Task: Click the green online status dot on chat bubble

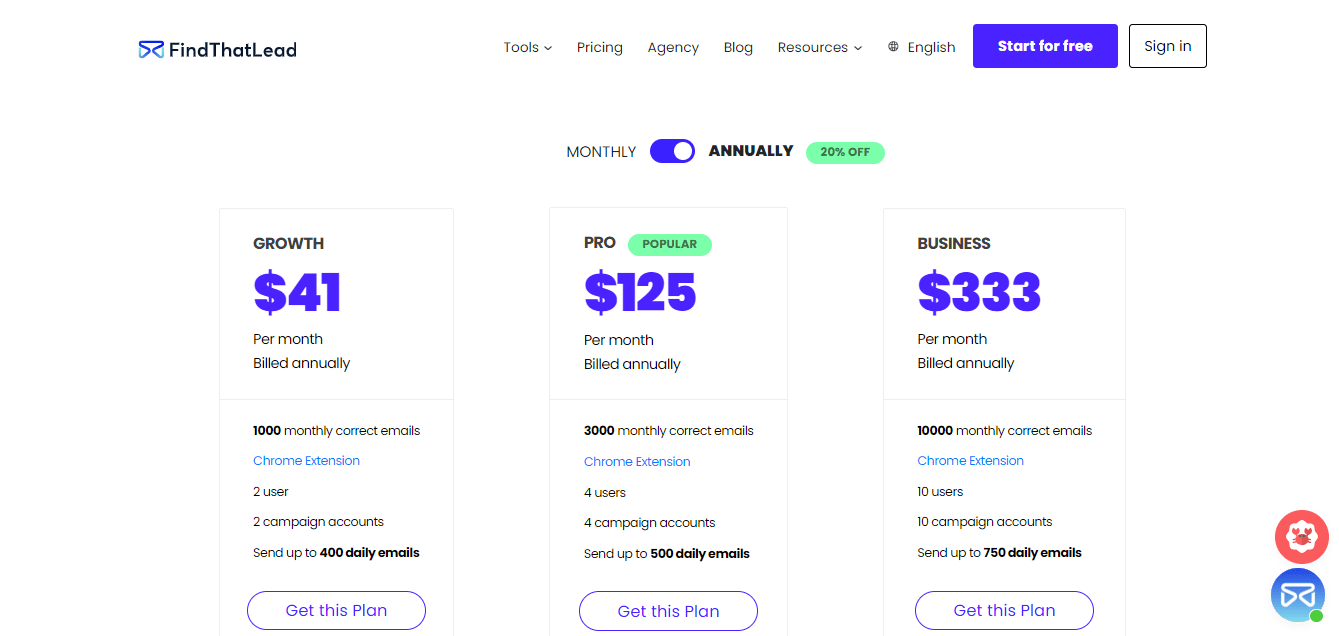Action: tap(1317, 615)
